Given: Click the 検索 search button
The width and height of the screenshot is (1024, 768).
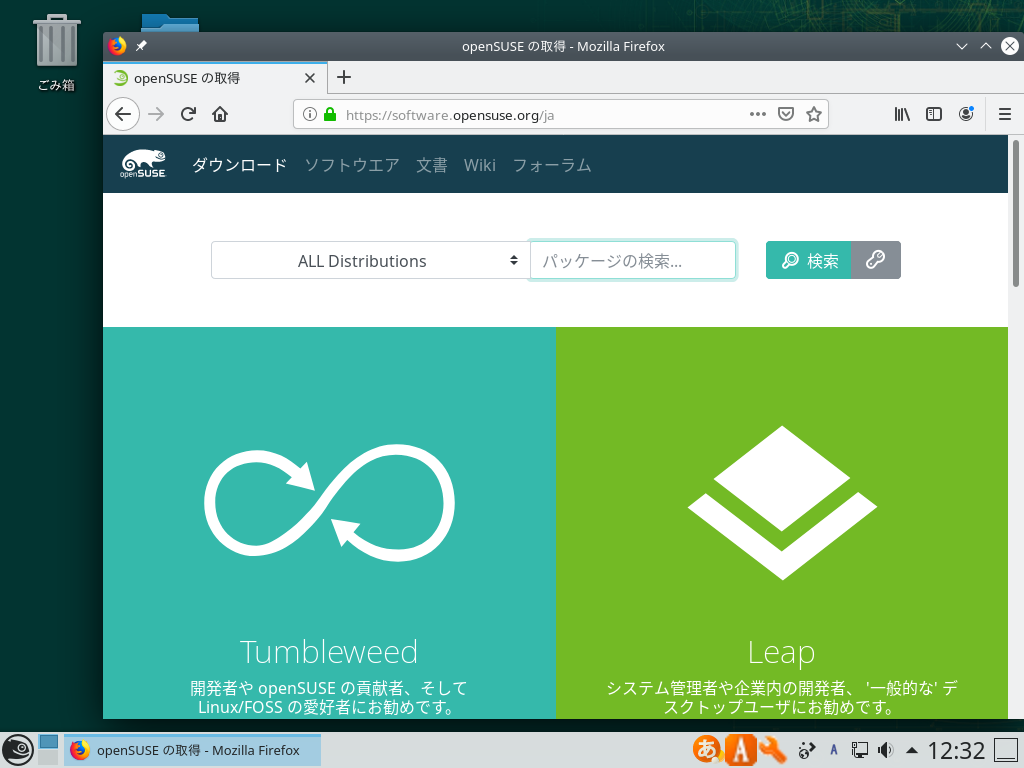Looking at the screenshot, I should point(808,261).
